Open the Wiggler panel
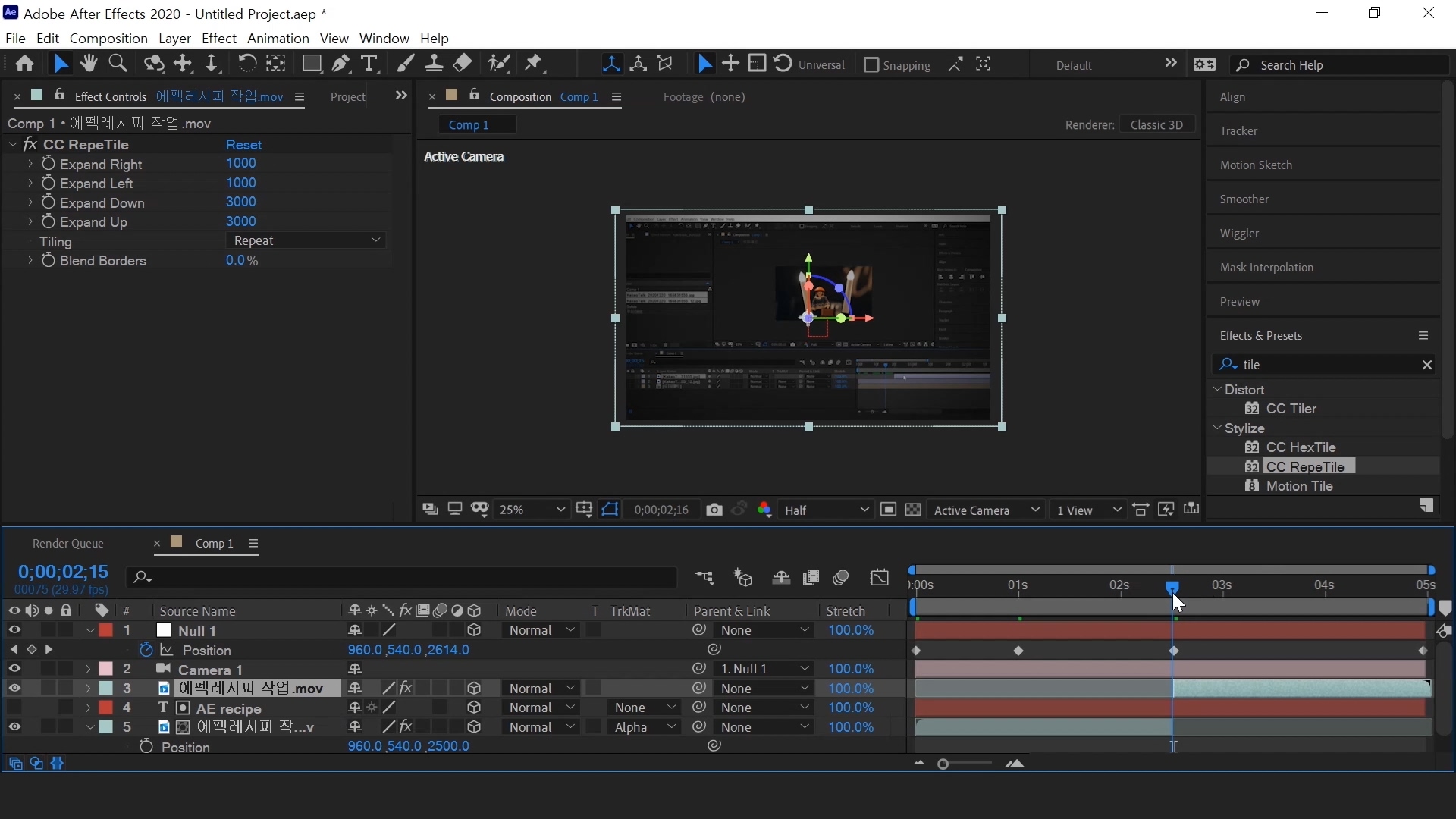This screenshot has width=1456, height=819. (1239, 233)
